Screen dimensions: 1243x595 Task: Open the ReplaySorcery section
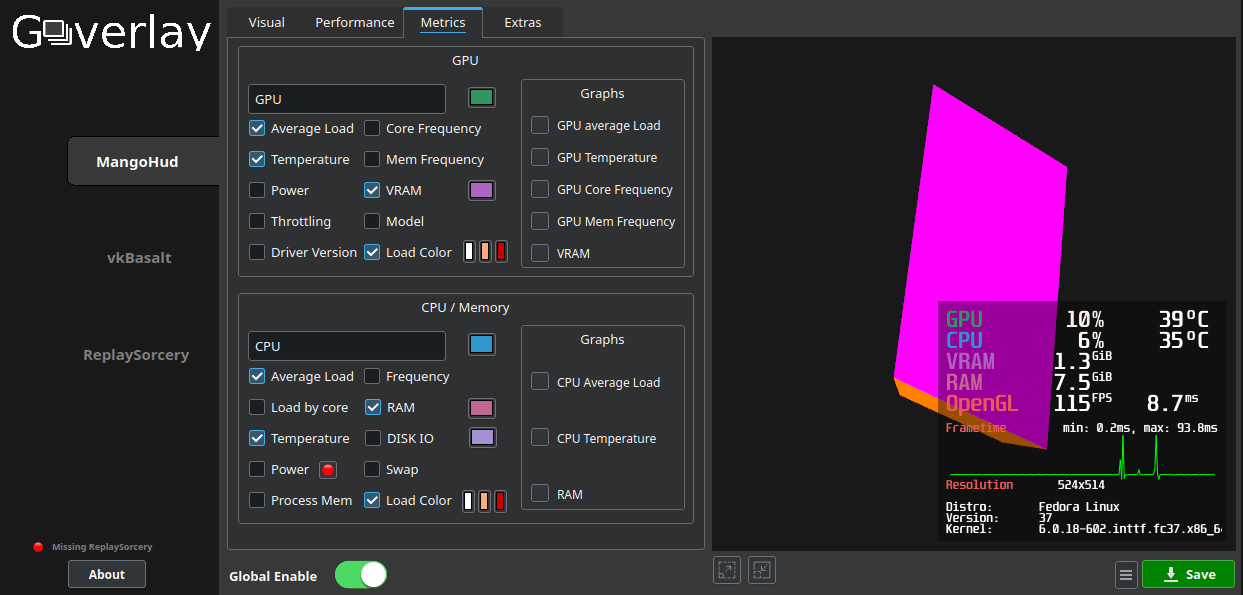click(136, 355)
